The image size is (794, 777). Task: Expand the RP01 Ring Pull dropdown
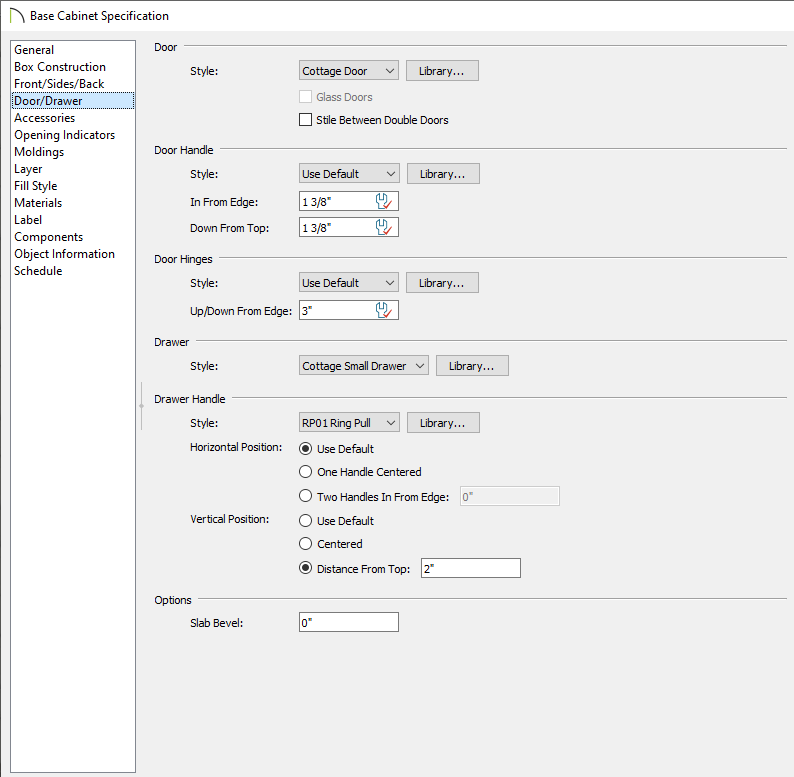coord(349,423)
